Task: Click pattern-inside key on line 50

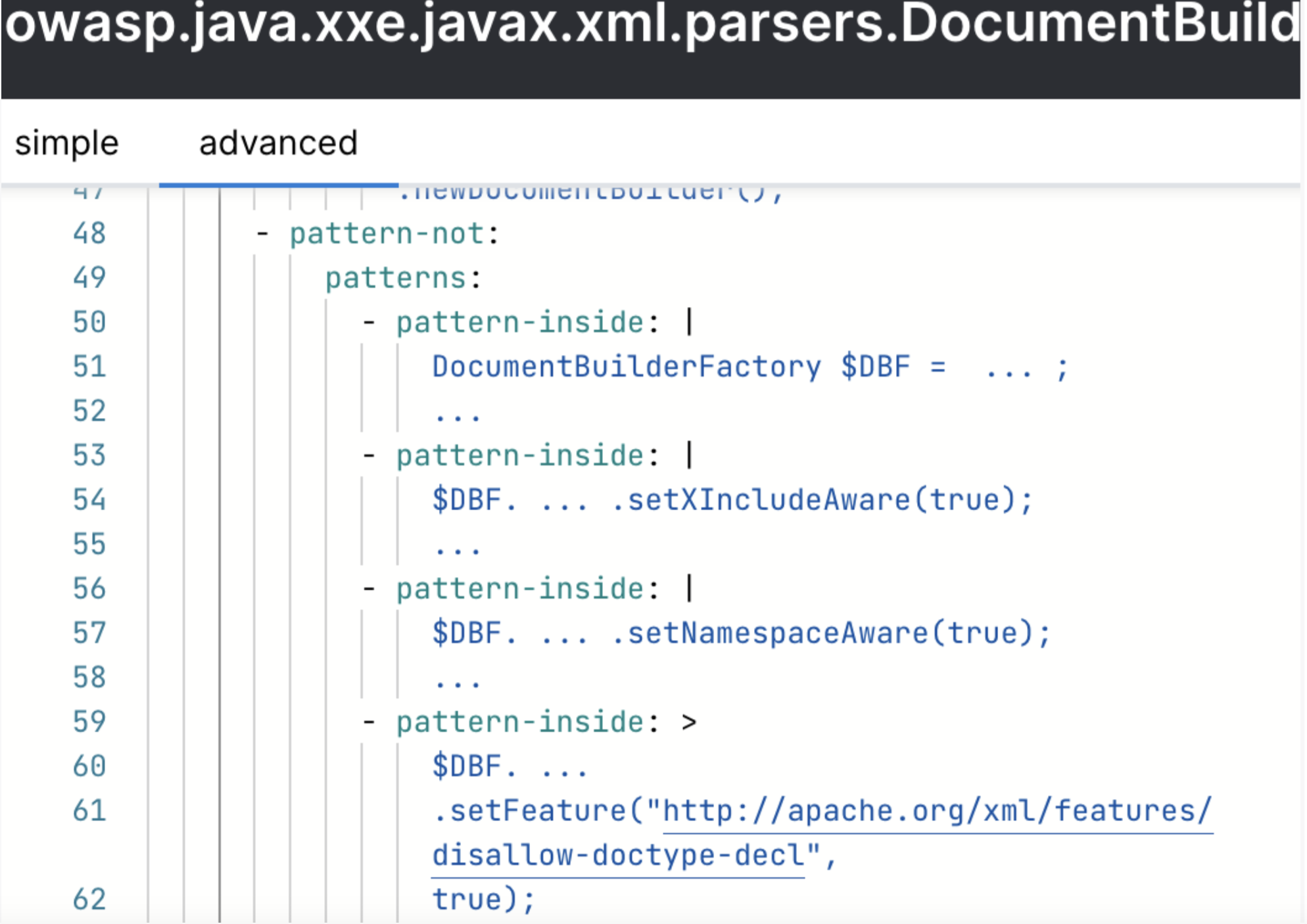Action: pos(519,323)
